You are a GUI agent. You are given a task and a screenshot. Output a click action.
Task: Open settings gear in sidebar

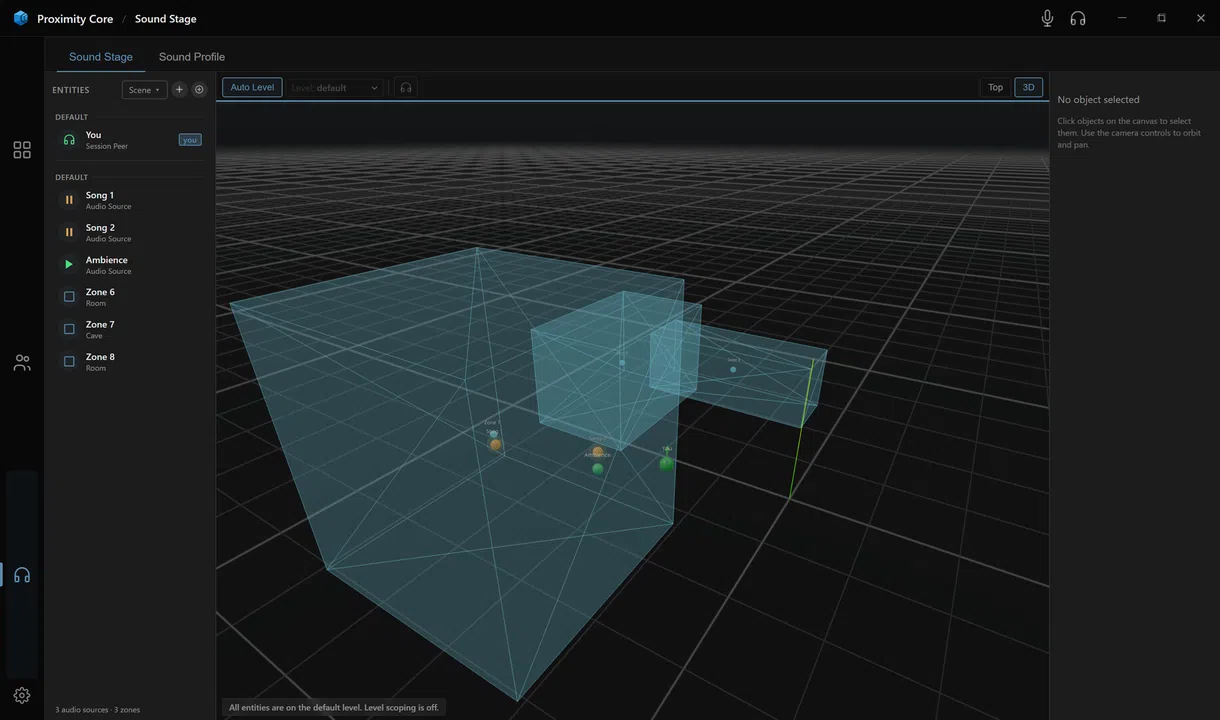pos(22,695)
